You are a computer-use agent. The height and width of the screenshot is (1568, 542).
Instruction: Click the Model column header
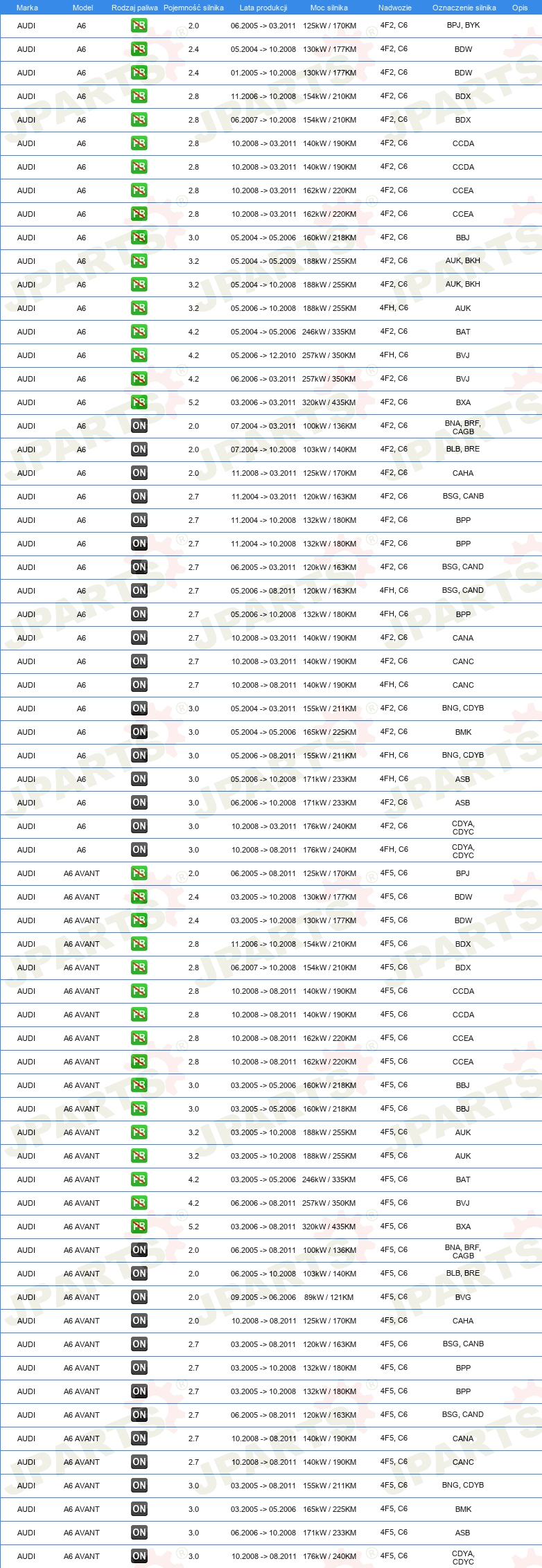pos(82,8)
